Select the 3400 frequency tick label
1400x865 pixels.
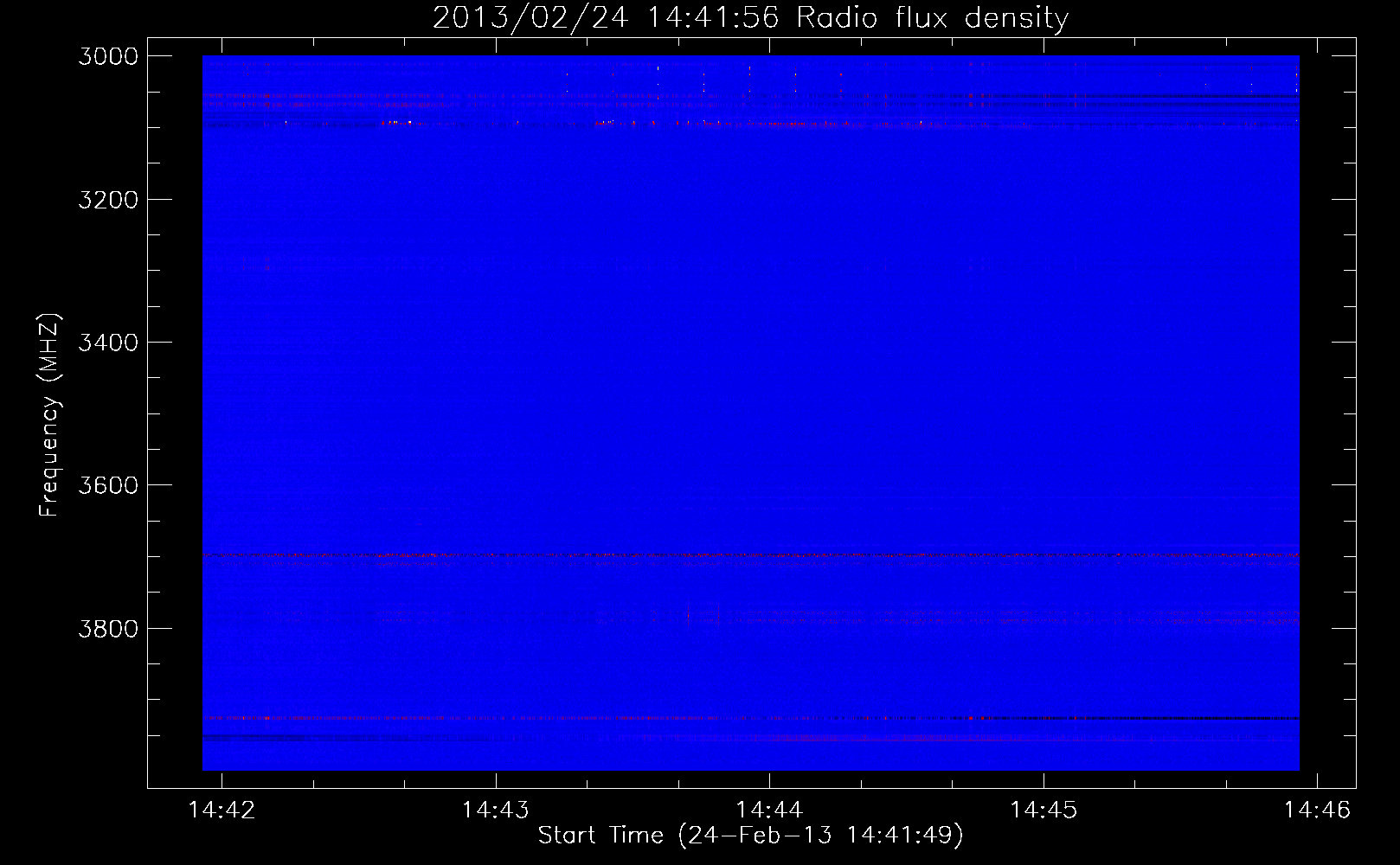coord(108,343)
